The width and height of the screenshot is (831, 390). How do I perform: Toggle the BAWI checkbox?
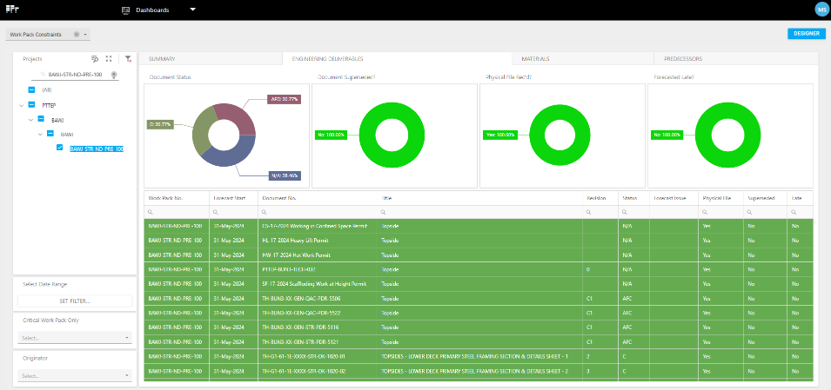pyautogui.click(x=50, y=134)
